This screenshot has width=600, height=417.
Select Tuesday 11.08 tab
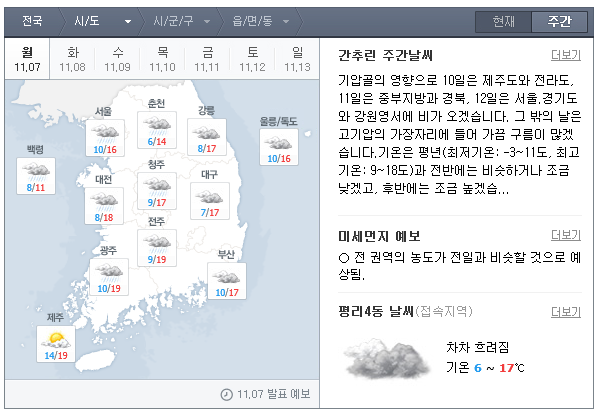pyautogui.click(x=72, y=59)
